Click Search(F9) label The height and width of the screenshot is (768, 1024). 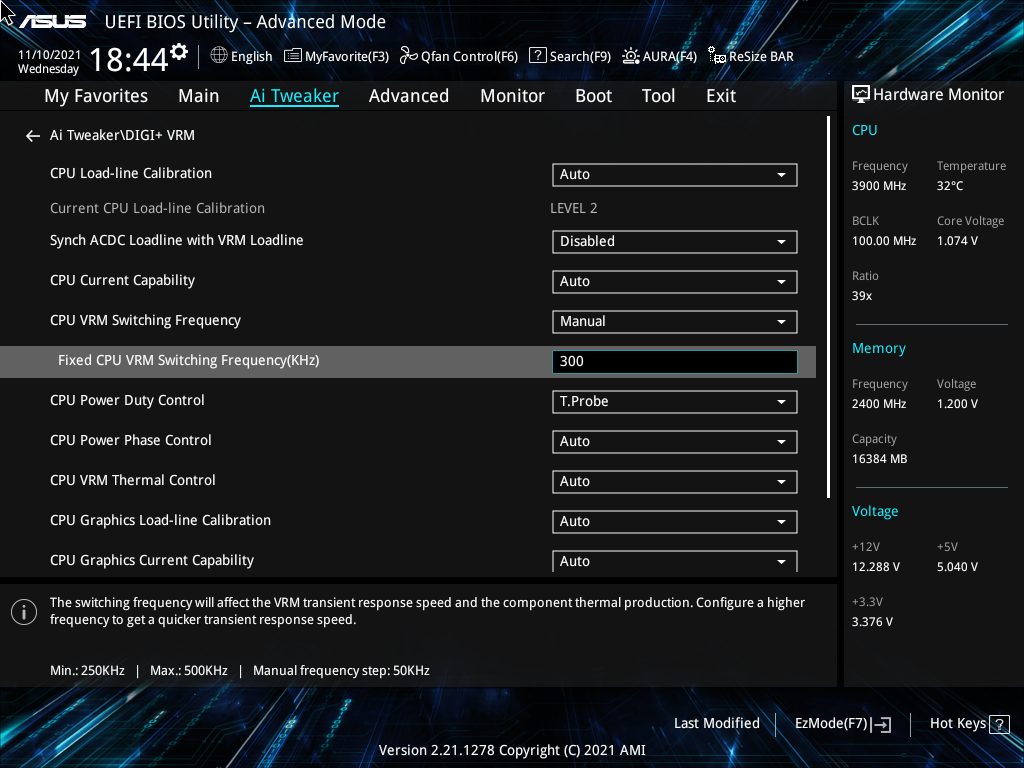click(580, 57)
